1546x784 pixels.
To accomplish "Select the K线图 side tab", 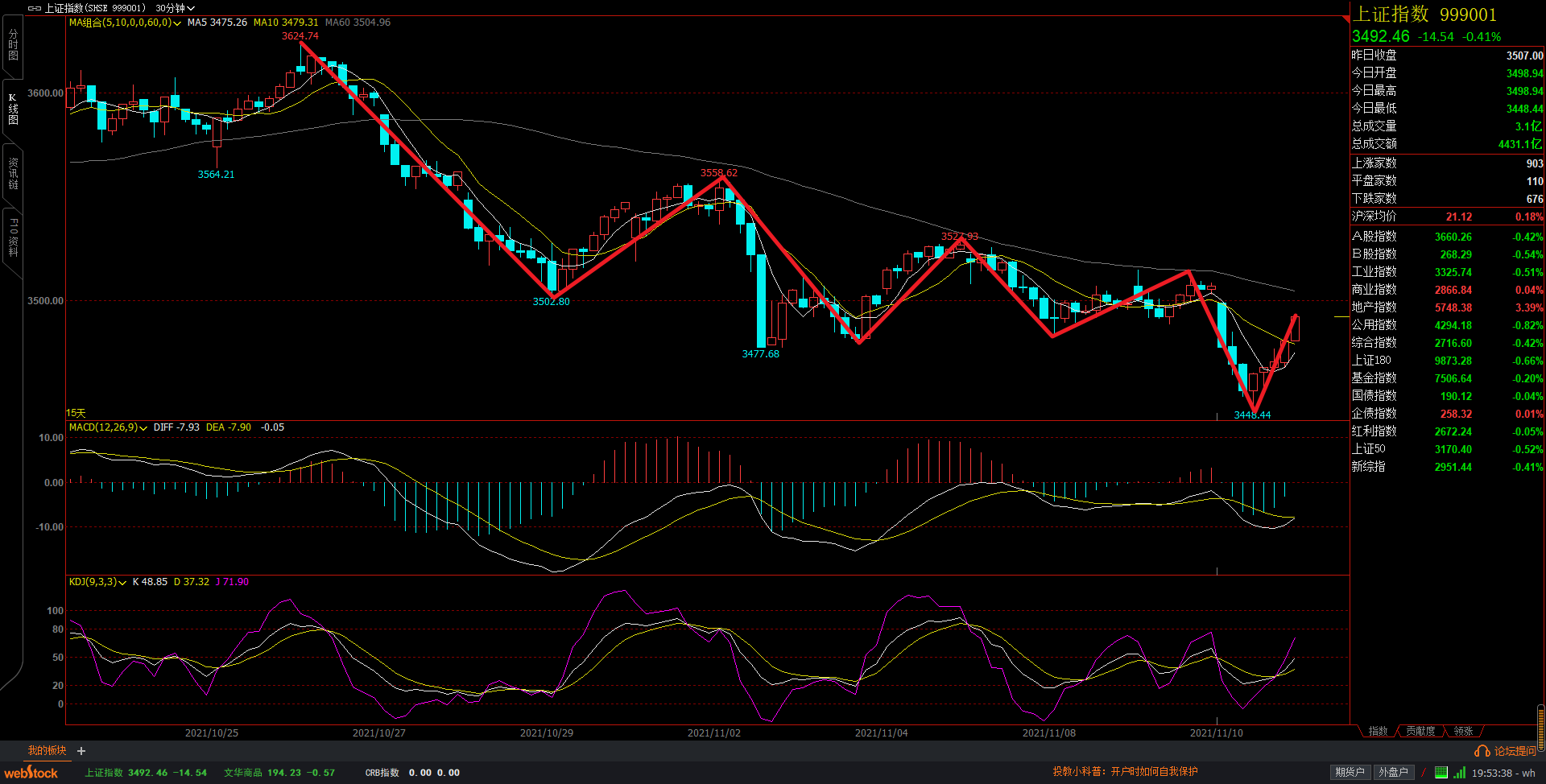I will point(13,109).
